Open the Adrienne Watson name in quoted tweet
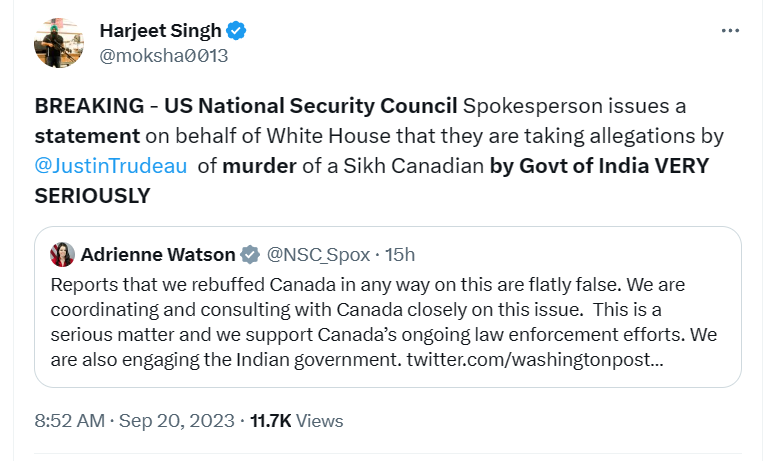This screenshot has height=461, width=765. tap(158, 255)
